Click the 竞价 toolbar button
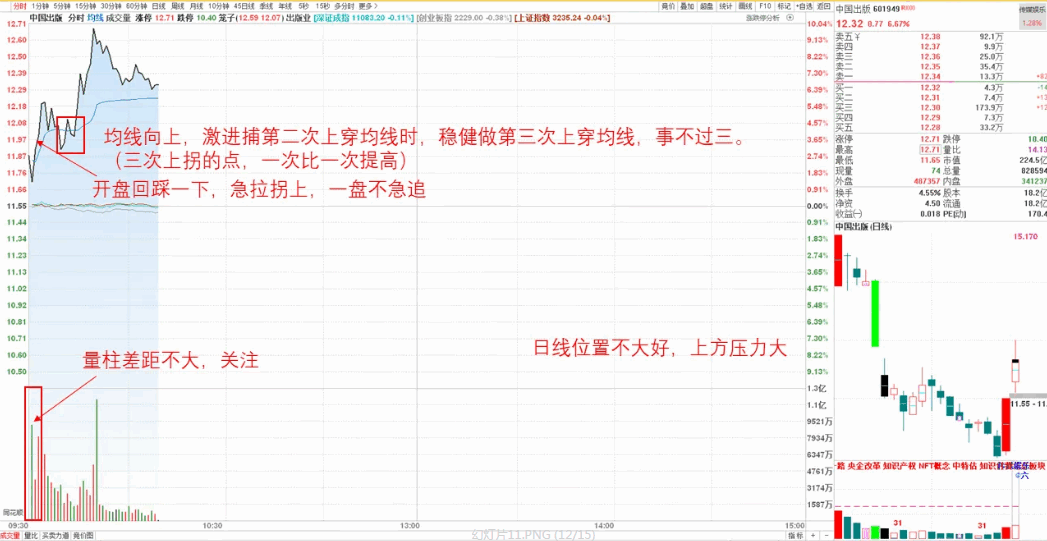 pyautogui.click(x=668, y=6)
